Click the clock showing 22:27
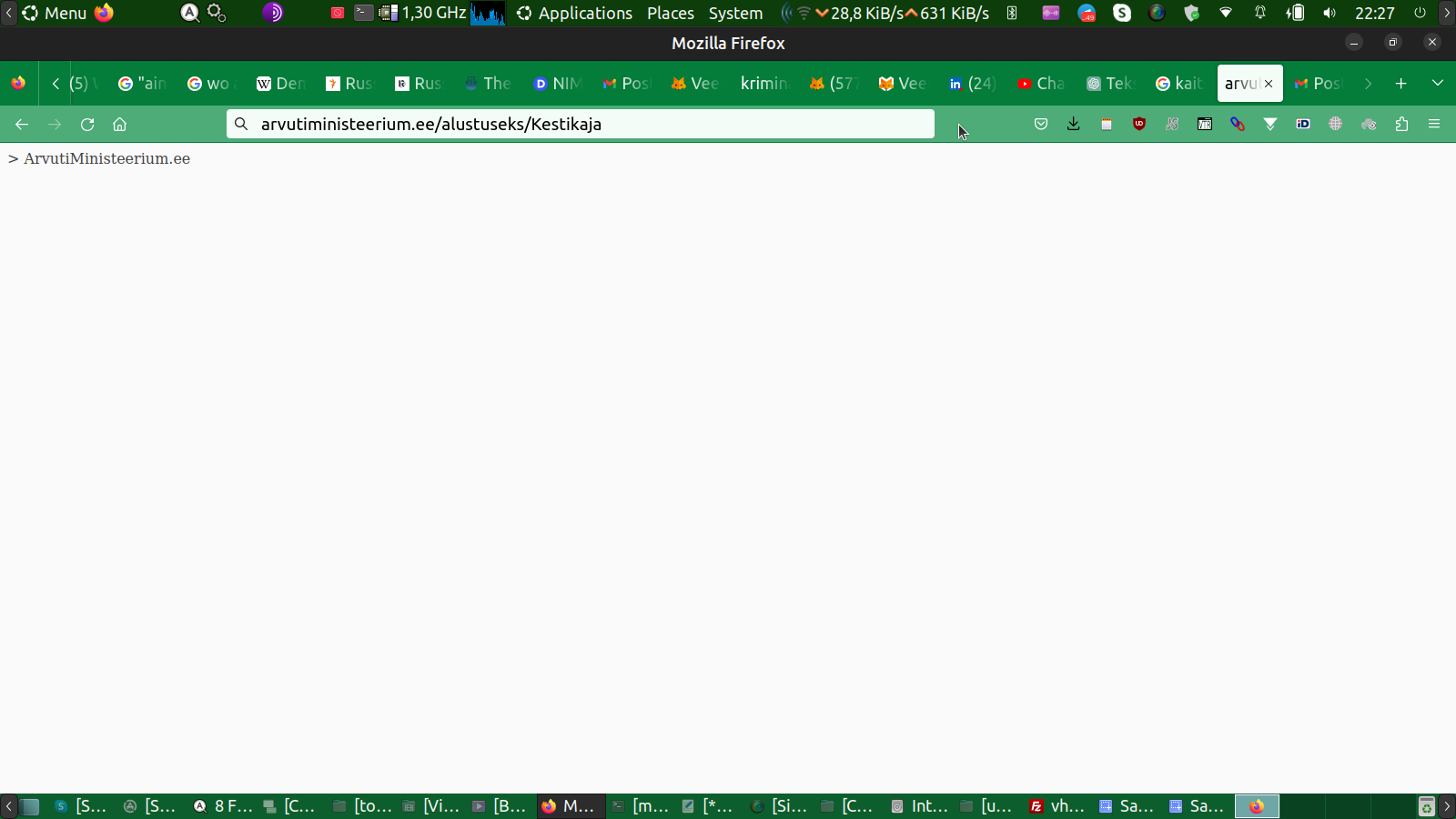This screenshot has width=1456, height=819. [1374, 13]
